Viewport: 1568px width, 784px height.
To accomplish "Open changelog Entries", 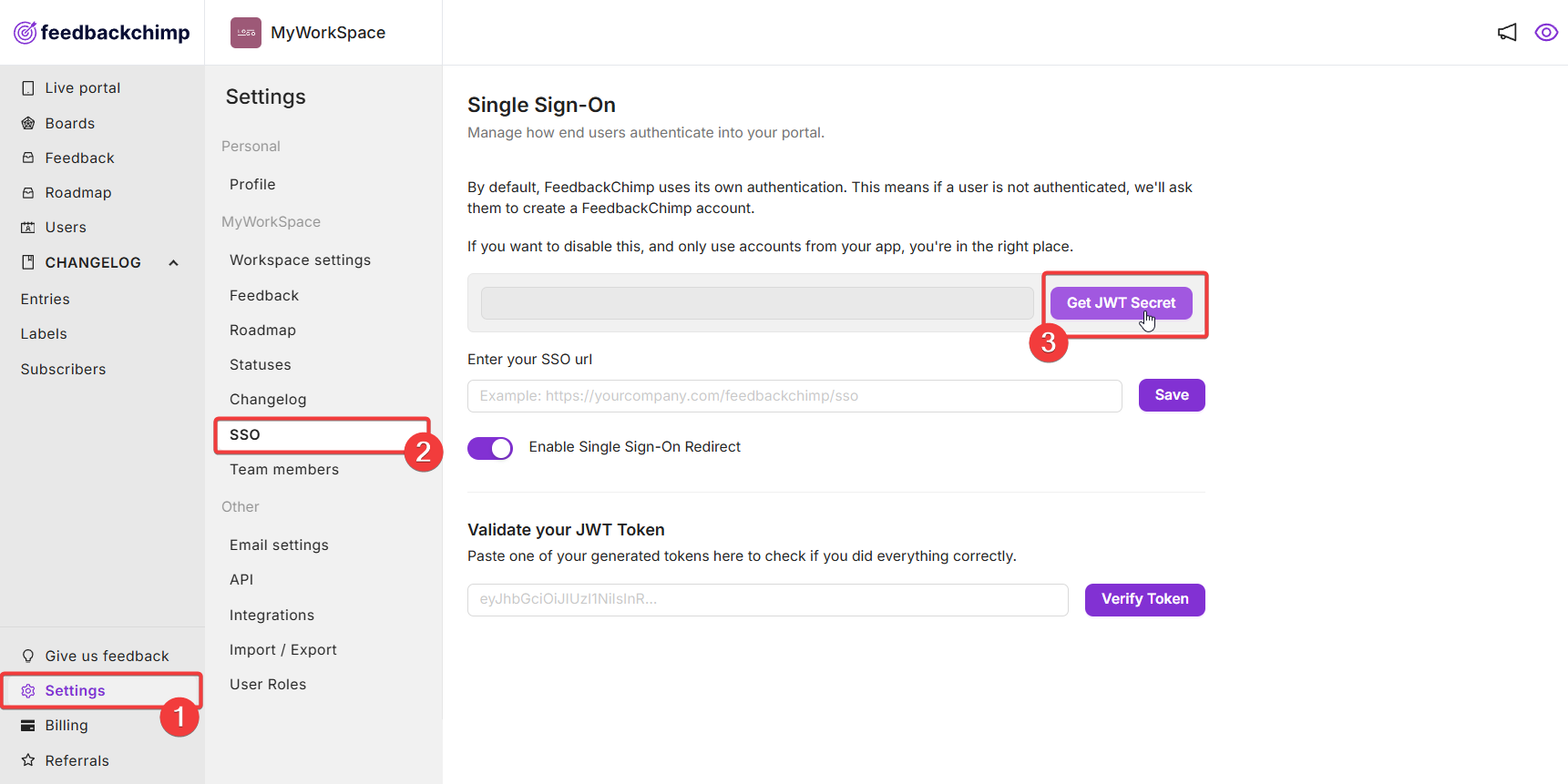I will [x=46, y=299].
